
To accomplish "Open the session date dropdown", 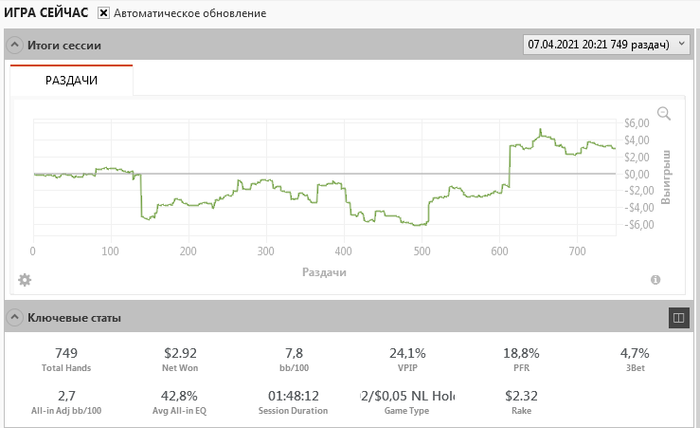I will pos(606,45).
